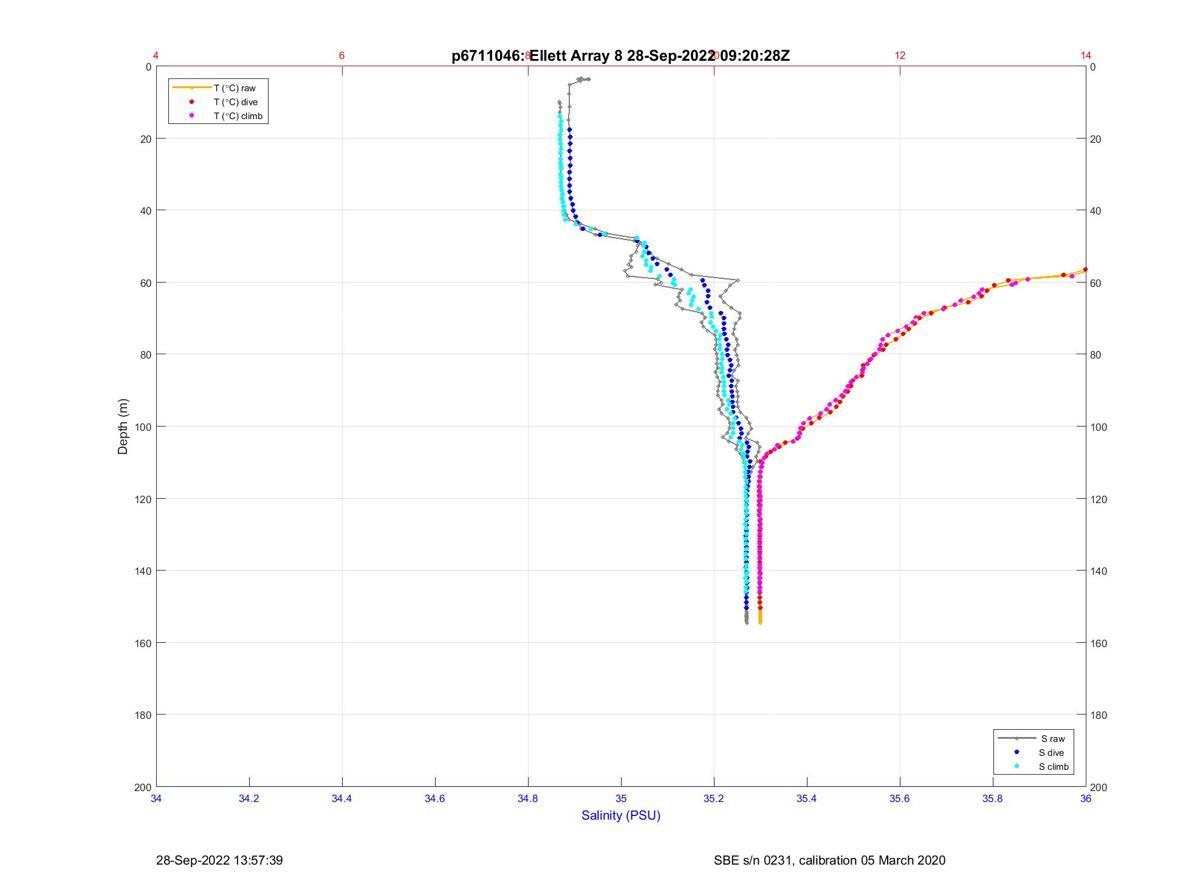1200x885 pixels.
Task: Click red temperature tick label '6'
Action: 342,55
